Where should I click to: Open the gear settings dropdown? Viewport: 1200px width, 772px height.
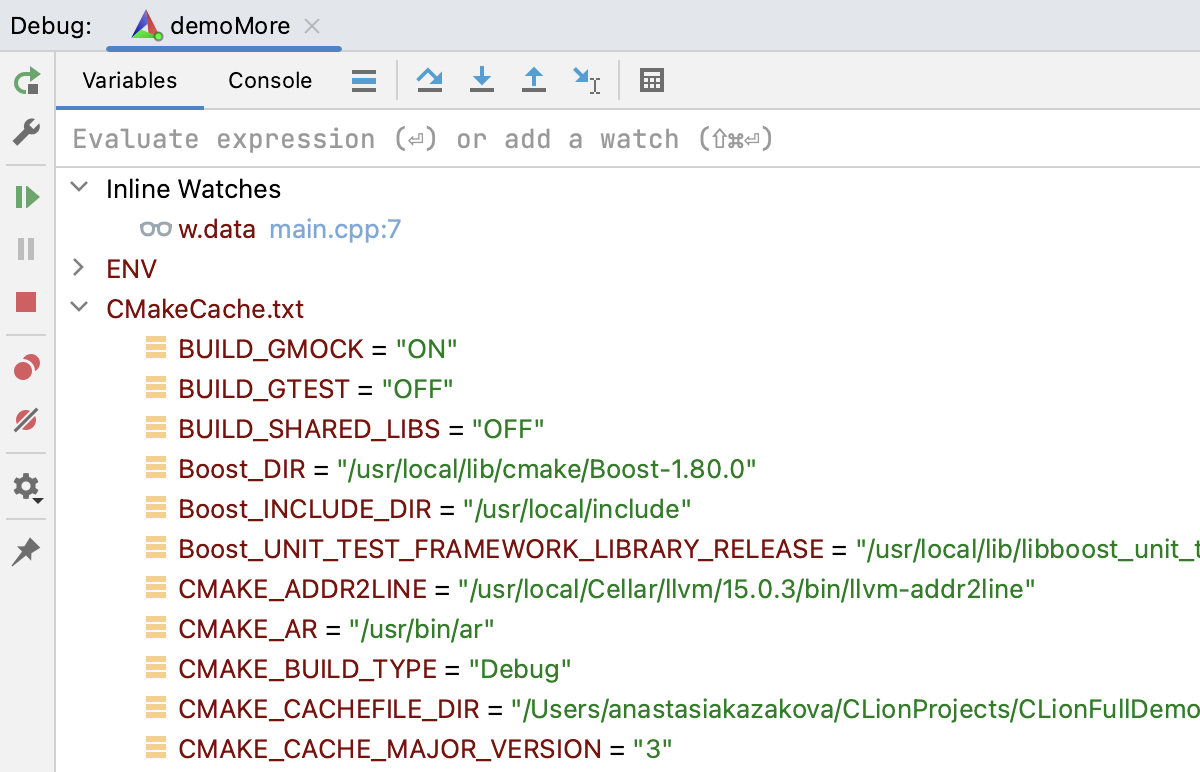(x=27, y=488)
